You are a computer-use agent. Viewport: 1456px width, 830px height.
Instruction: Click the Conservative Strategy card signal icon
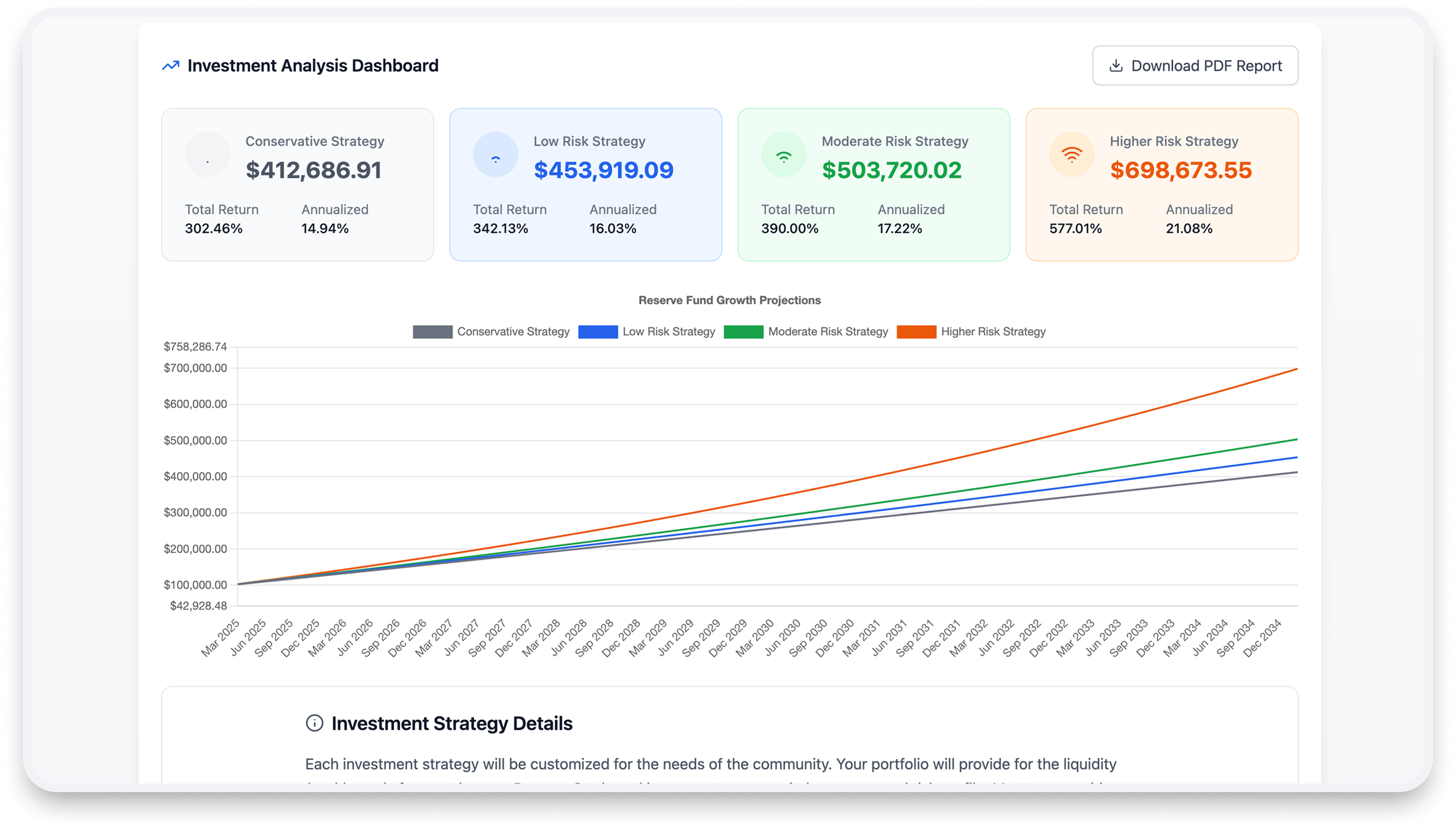pos(208,154)
